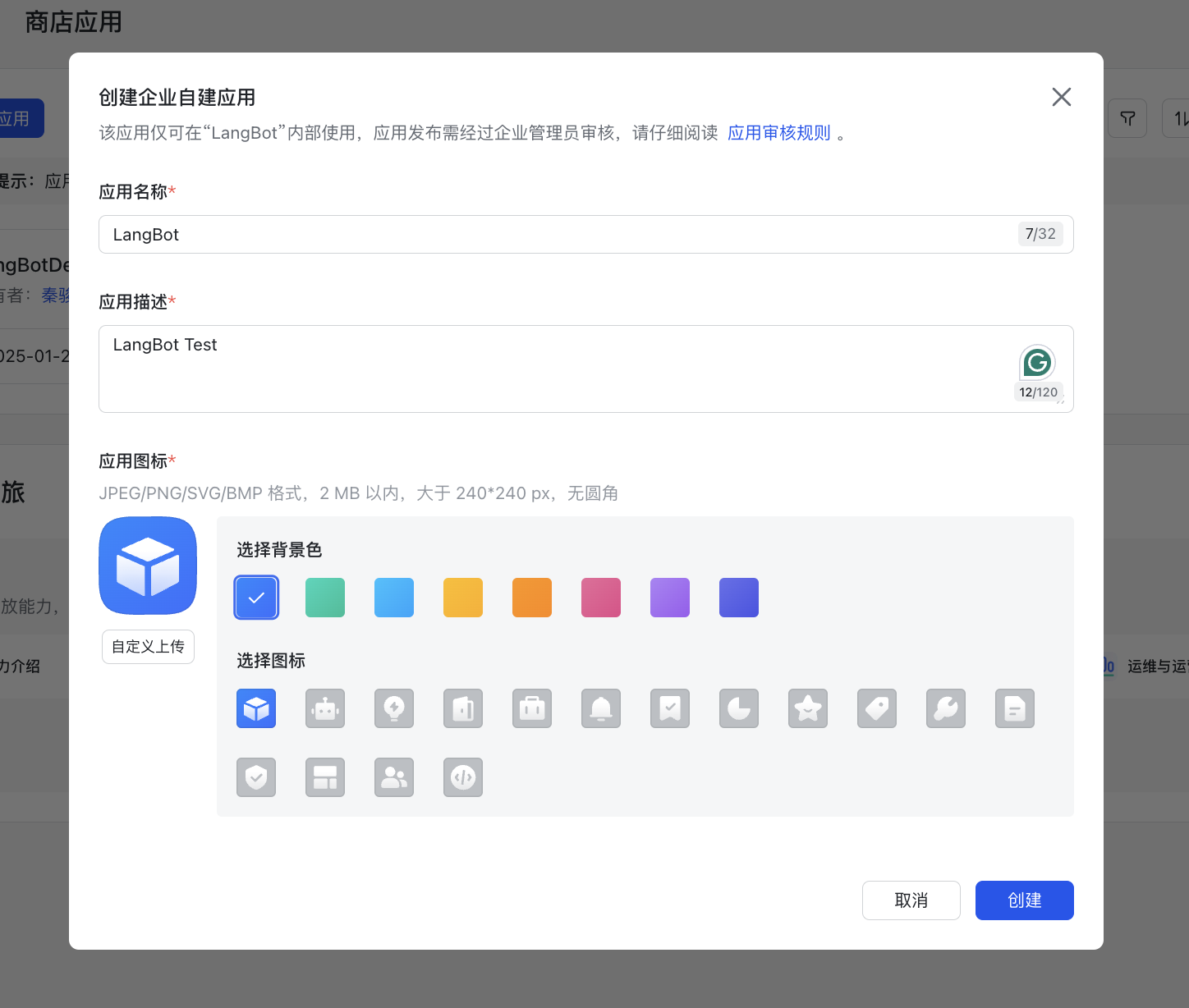
Task: Select the star app icon
Action: (808, 708)
